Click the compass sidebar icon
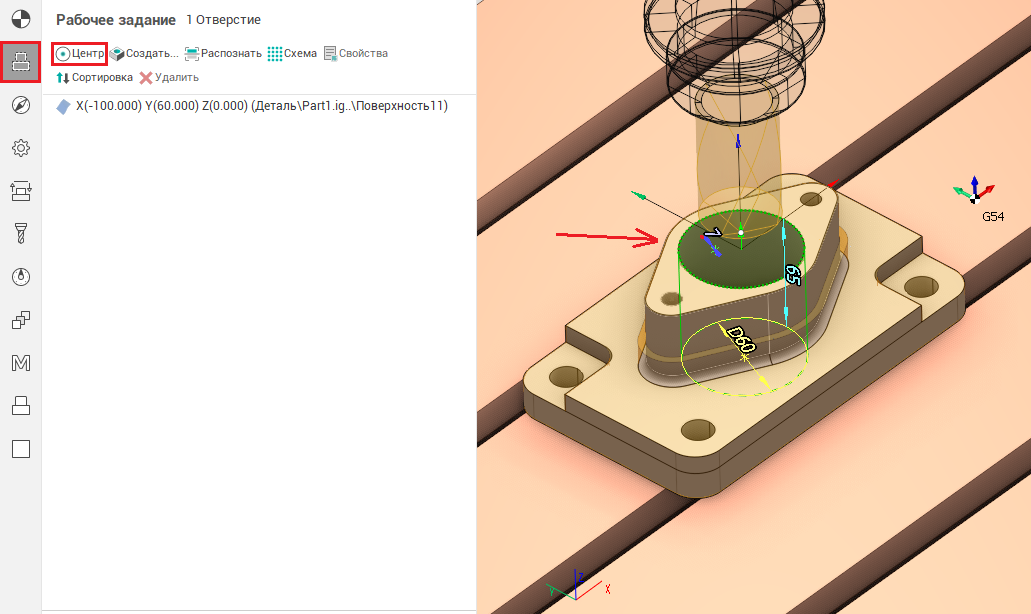Viewport: 1031px width, 614px height. 20,105
